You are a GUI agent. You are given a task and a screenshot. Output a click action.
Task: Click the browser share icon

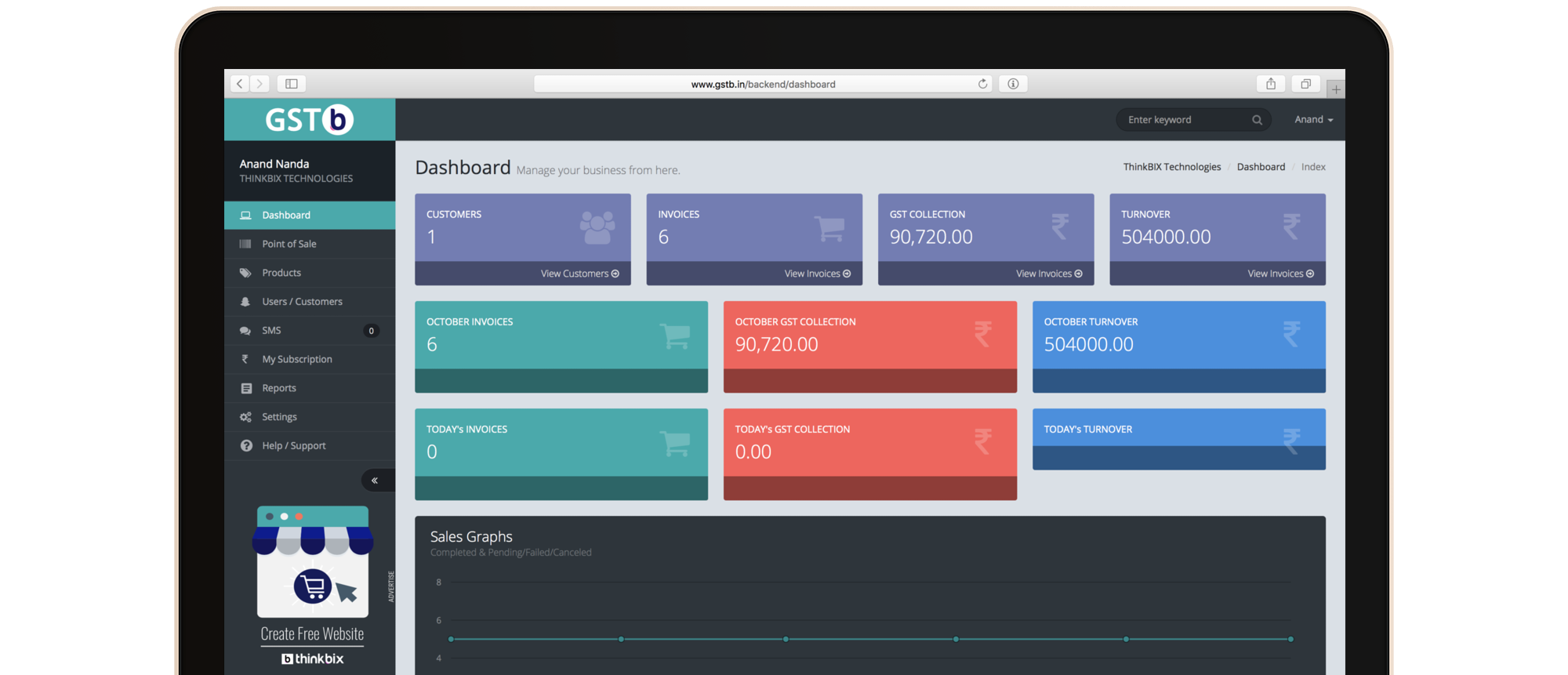(1271, 84)
